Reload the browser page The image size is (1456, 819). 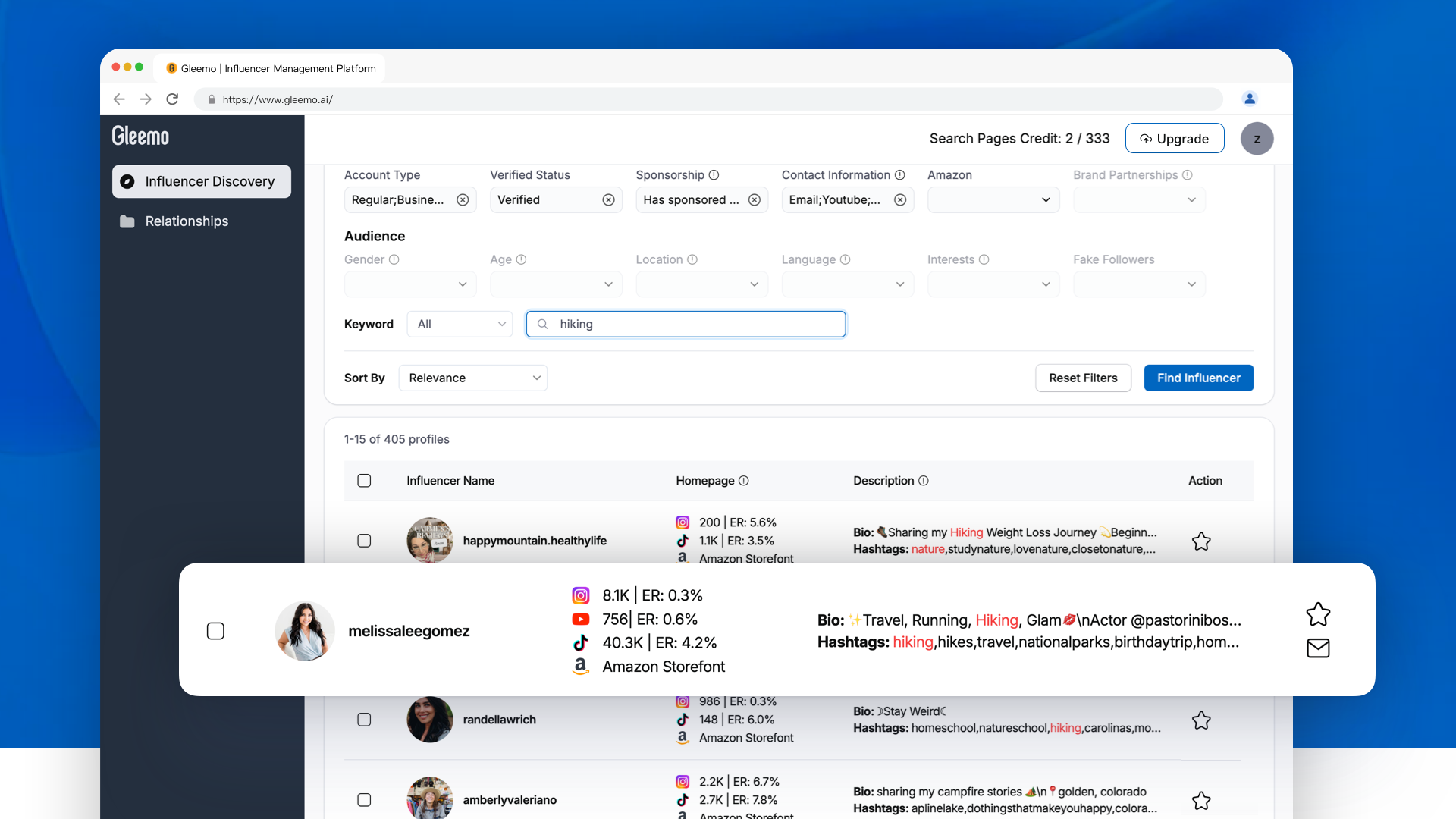pyautogui.click(x=172, y=99)
